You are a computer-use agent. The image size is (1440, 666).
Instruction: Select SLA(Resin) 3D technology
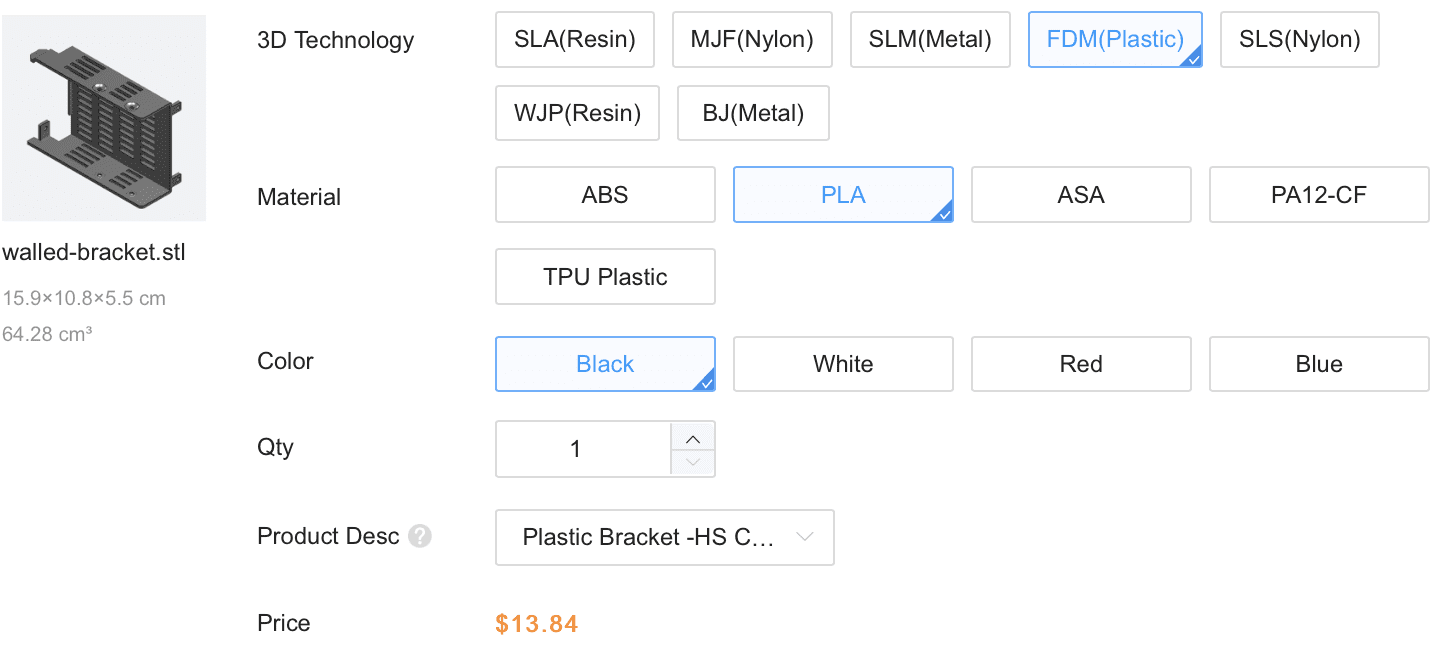(x=574, y=40)
